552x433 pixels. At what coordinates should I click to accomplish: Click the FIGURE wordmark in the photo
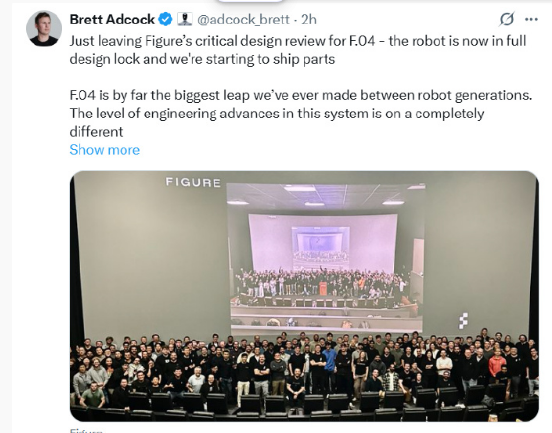coord(193,182)
